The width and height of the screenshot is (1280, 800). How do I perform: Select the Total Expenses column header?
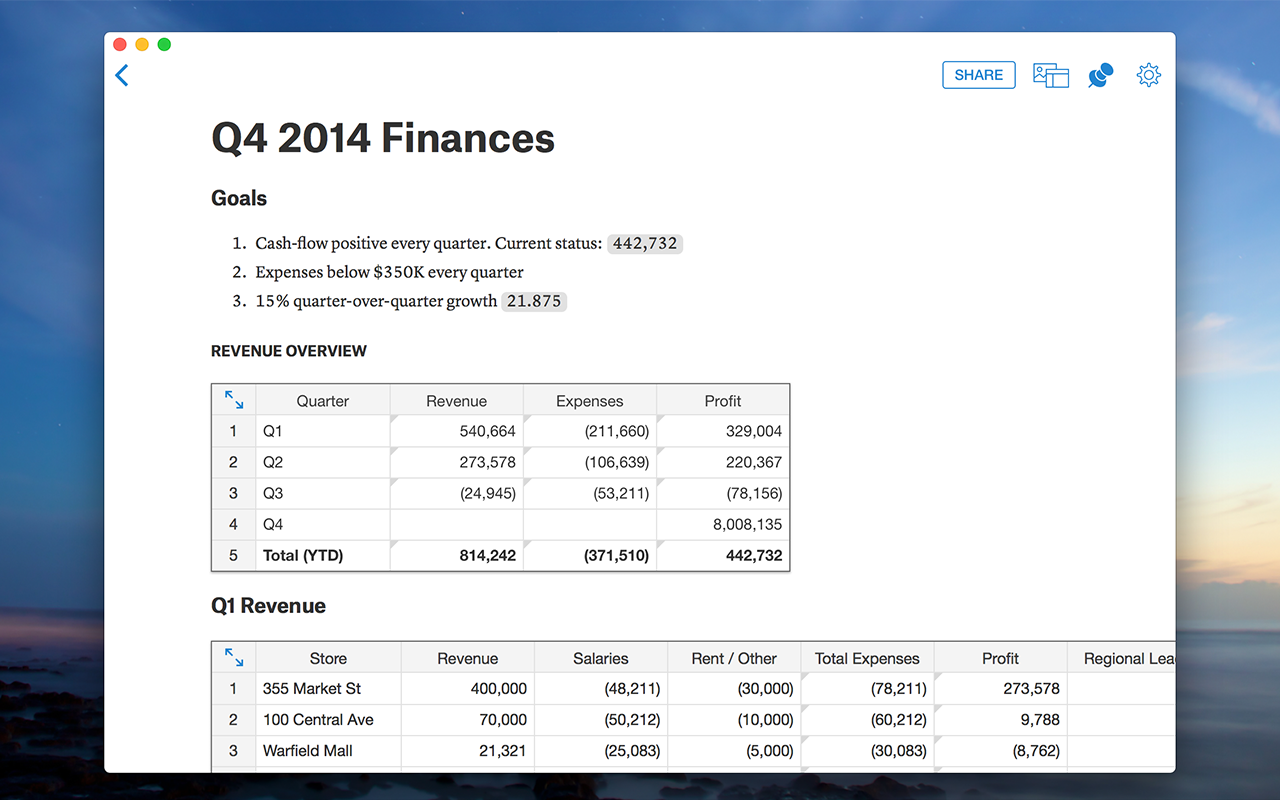(x=867, y=658)
